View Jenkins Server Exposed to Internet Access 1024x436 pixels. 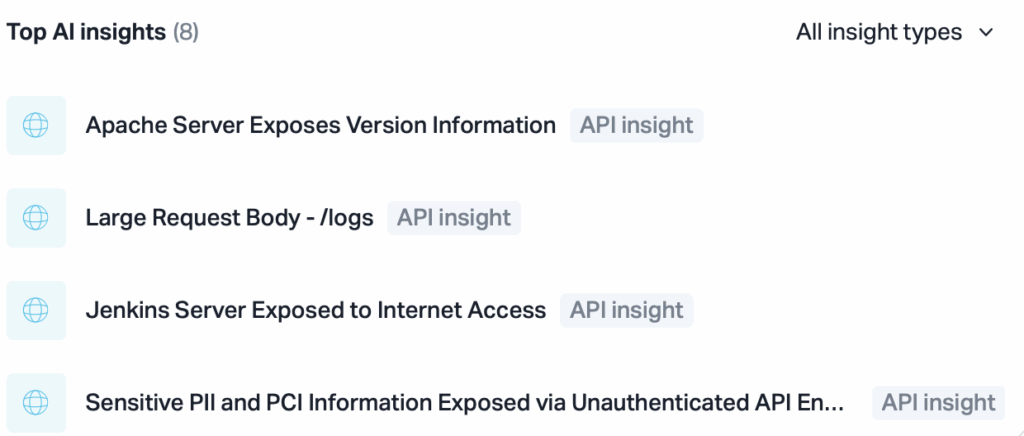[315, 311]
